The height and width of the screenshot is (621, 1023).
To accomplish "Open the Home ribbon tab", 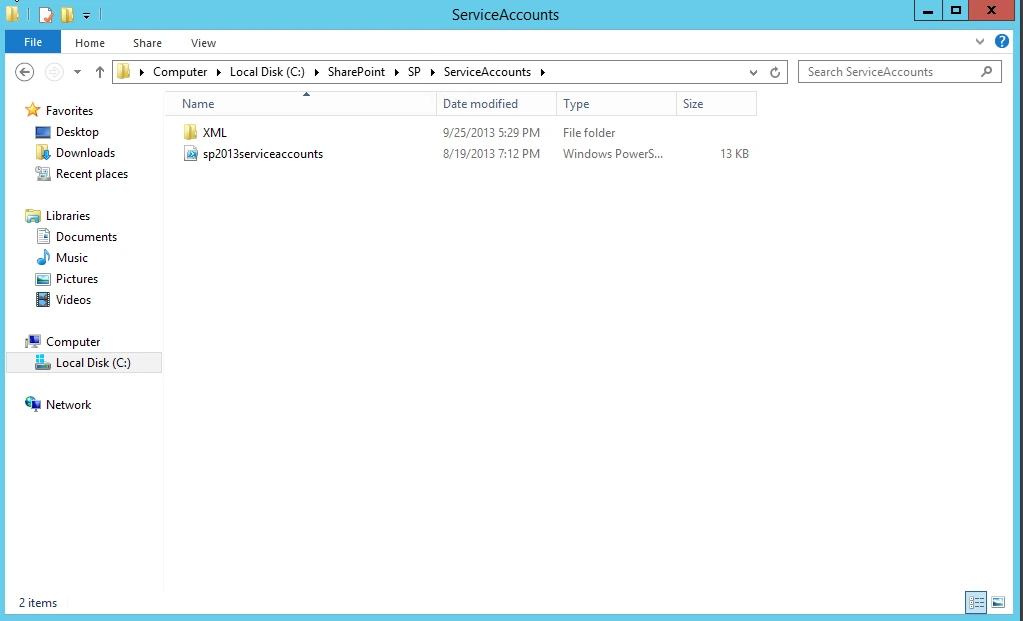I will [x=89, y=42].
